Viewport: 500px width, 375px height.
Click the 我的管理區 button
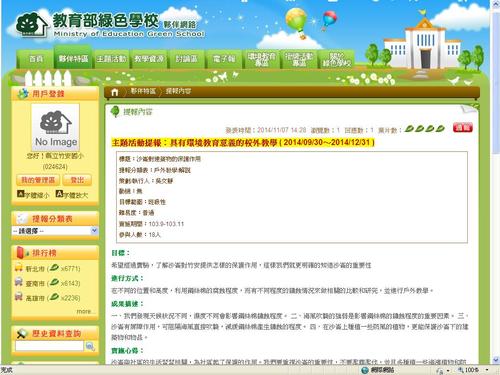tap(38, 180)
